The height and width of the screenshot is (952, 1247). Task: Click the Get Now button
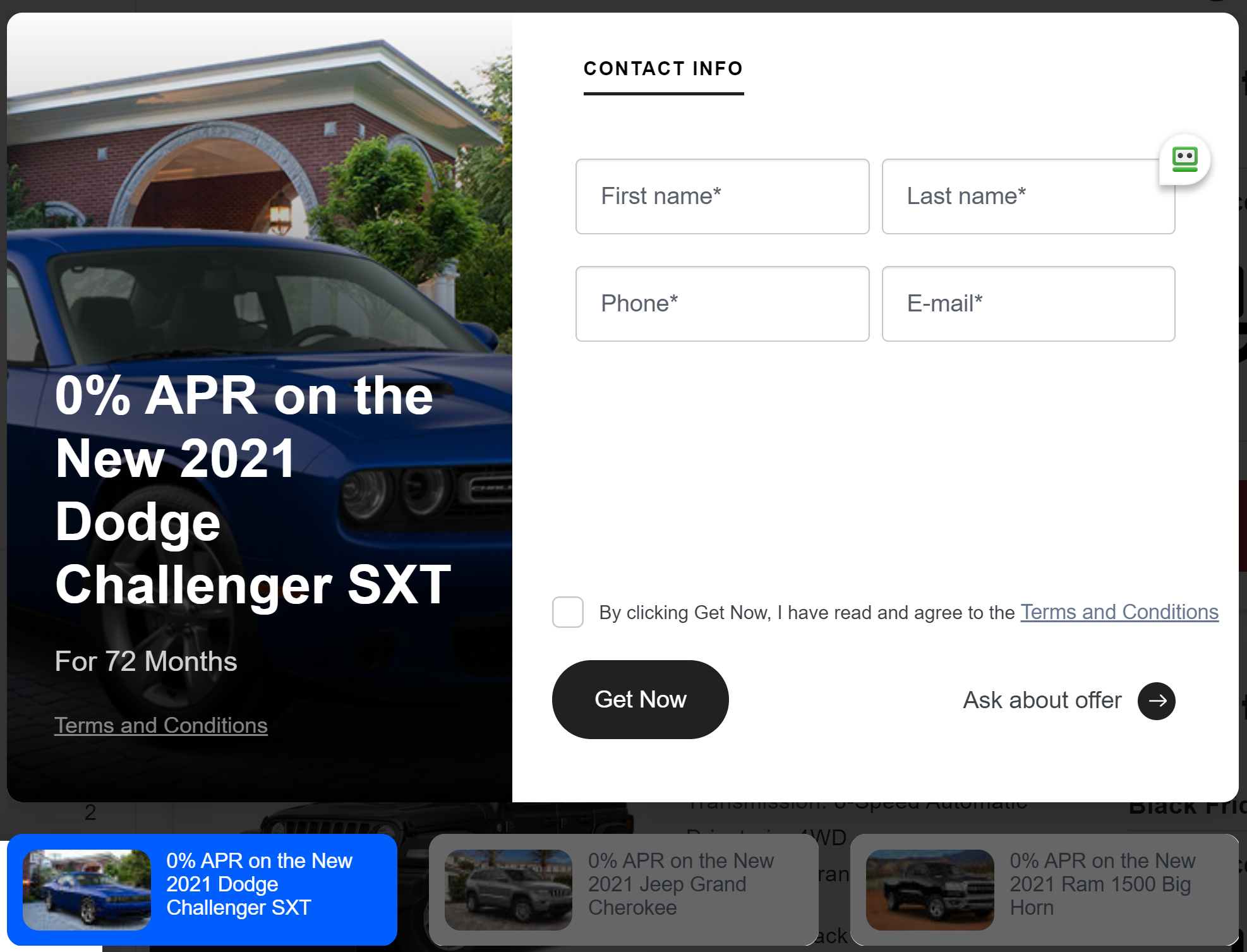pos(640,699)
